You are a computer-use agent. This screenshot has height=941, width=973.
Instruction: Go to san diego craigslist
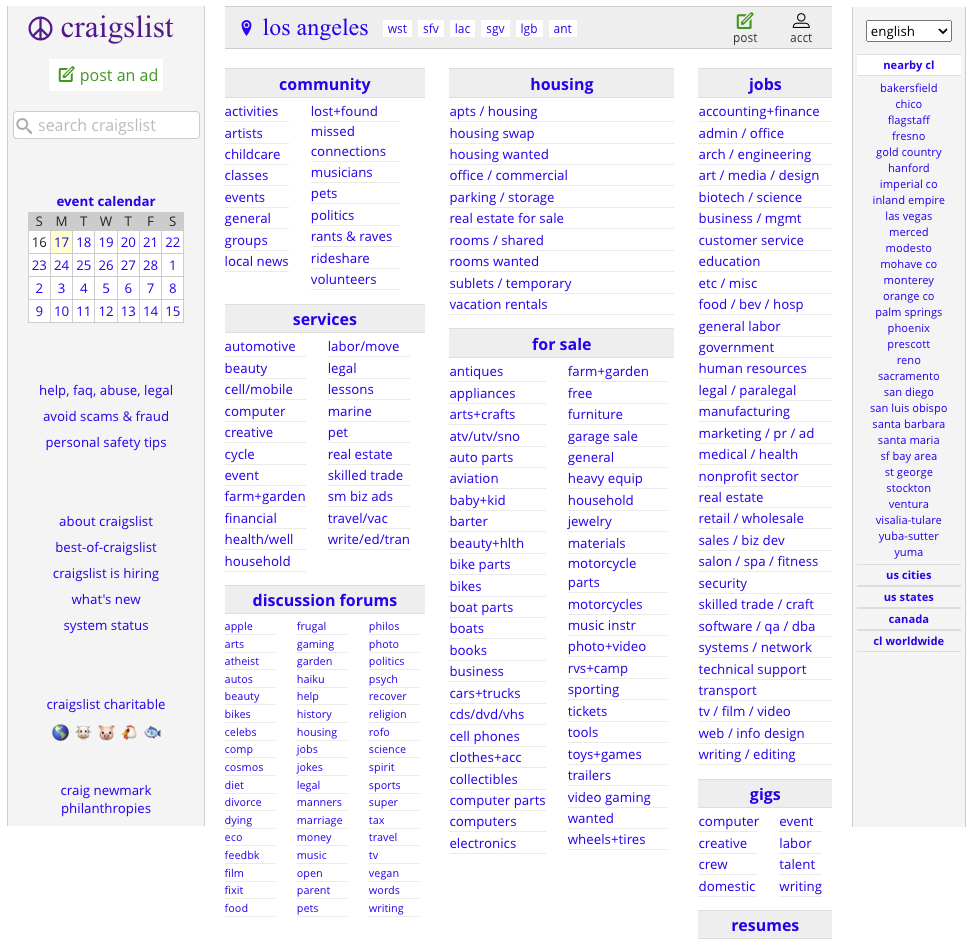coord(908,392)
